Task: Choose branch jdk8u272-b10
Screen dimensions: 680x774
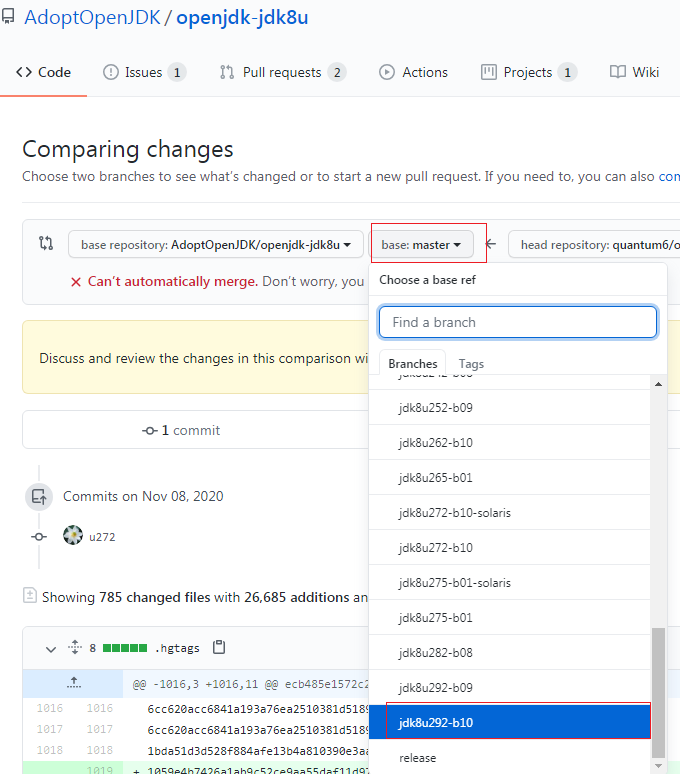Action: (509, 547)
